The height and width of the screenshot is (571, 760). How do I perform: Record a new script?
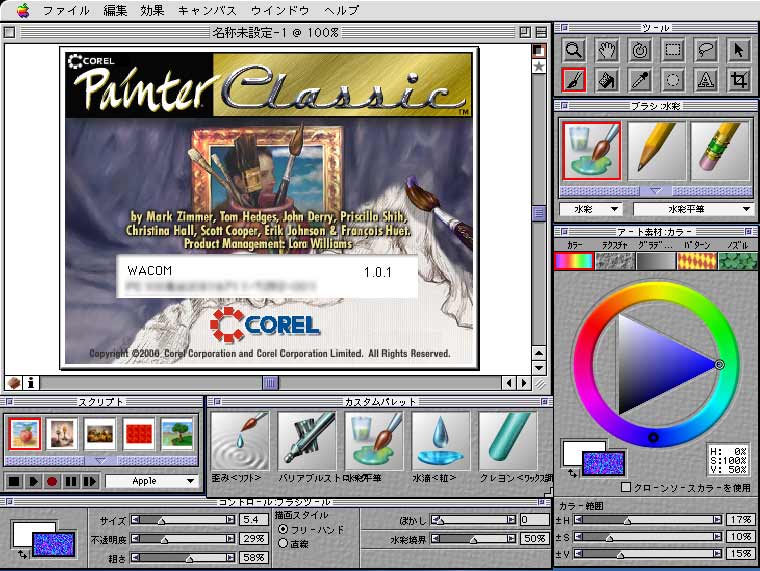tap(52, 481)
